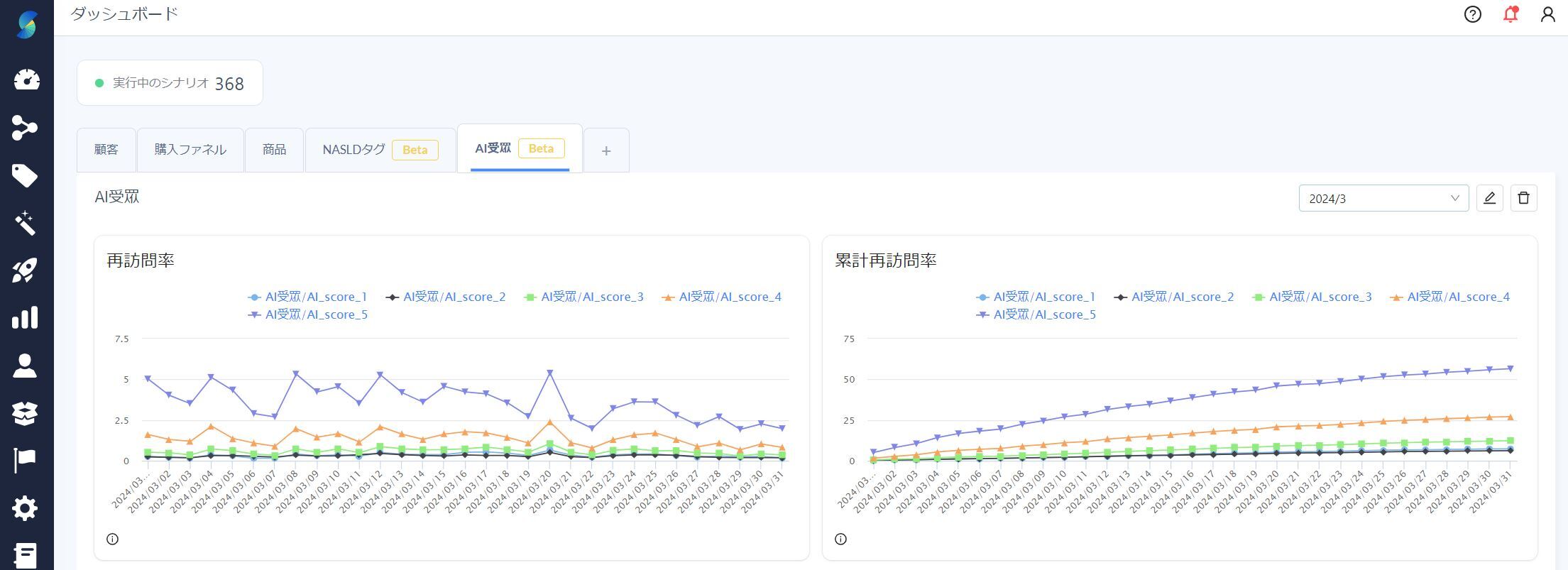This screenshot has height=570, width=1568.
Task: Open the settings gear in sidebar
Action: [25, 508]
